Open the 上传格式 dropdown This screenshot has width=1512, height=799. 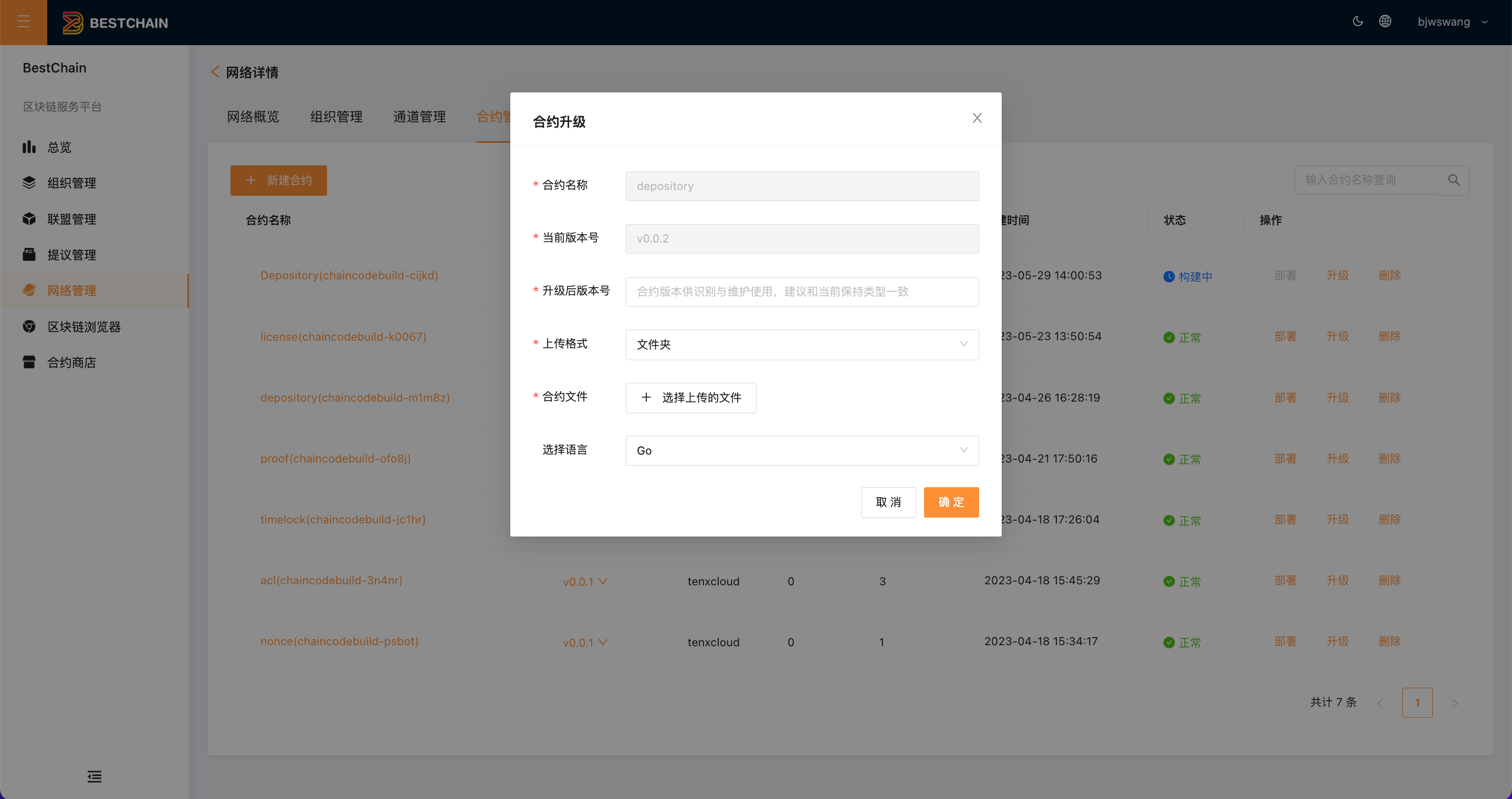(802, 344)
